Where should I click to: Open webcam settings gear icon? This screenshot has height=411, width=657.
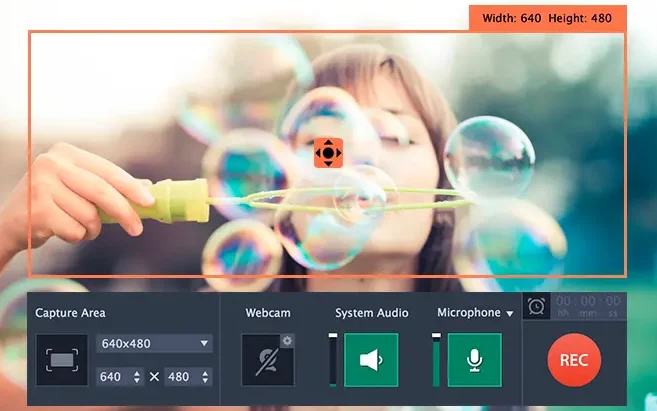pos(287,341)
